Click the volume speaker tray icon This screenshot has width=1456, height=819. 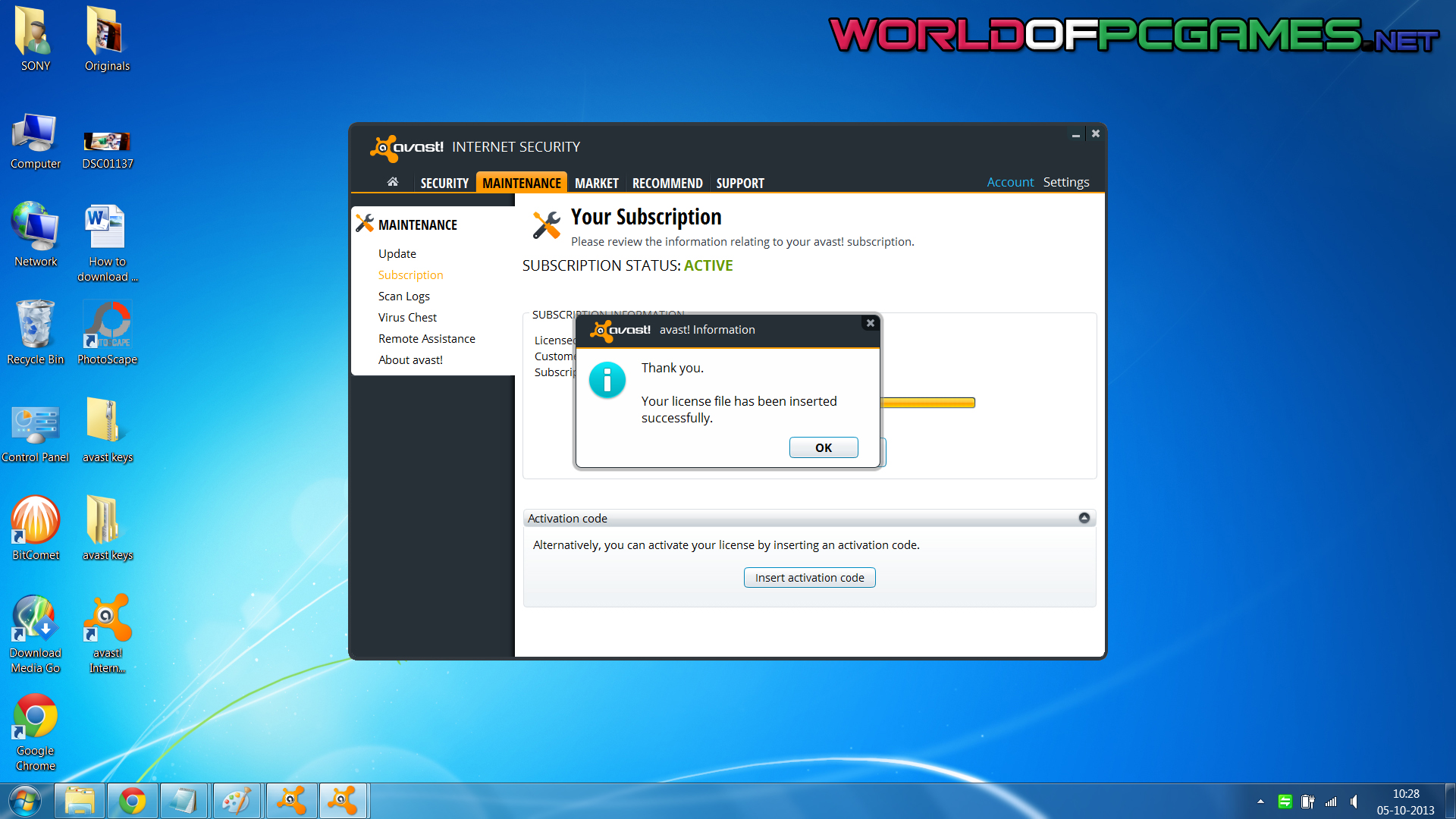[1354, 802]
